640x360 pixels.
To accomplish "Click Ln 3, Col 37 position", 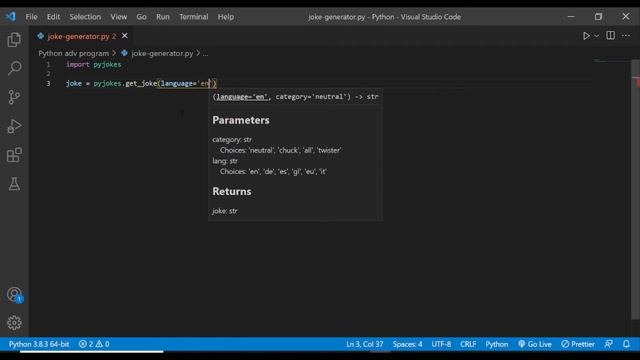I will point(364,344).
